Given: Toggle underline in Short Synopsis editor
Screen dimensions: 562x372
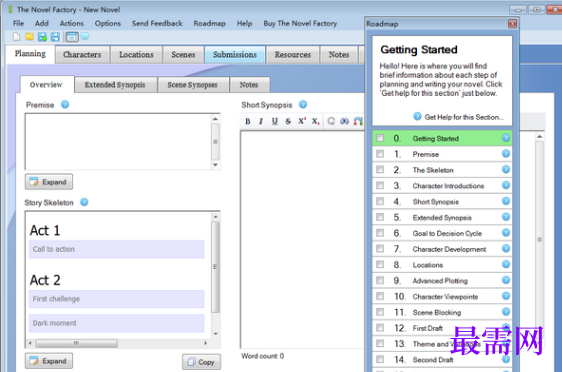Looking at the screenshot, I should 275,121.
